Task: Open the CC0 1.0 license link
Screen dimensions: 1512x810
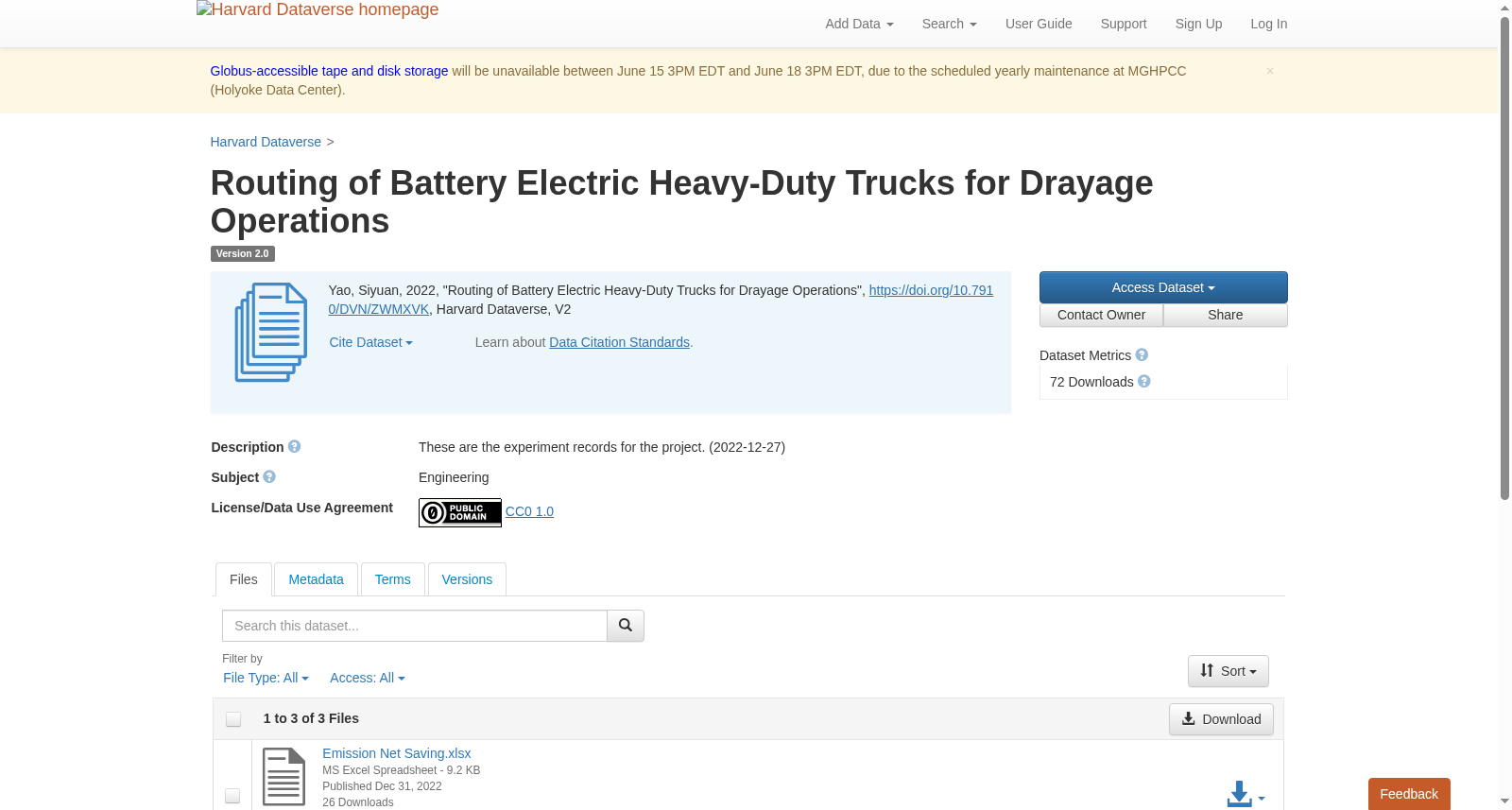Action: [529, 511]
